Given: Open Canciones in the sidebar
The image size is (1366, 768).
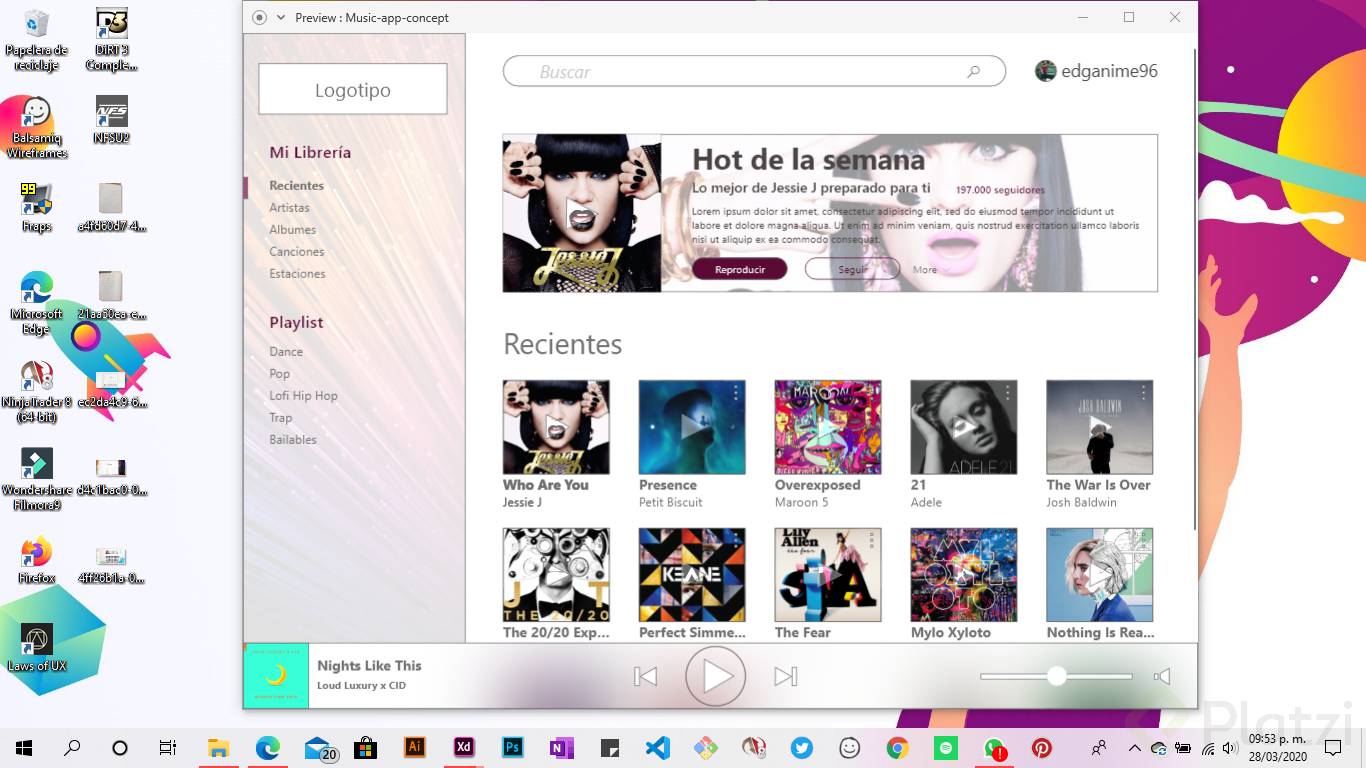Looking at the screenshot, I should point(297,252).
